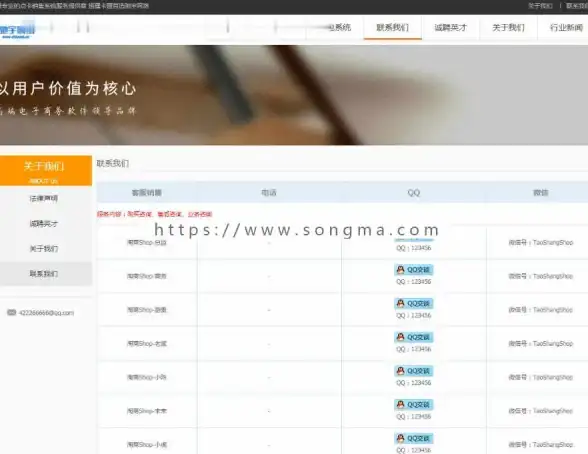Click the Shop-小陈 staff name cell
Screen dimensions: 588x454
coord(147,377)
